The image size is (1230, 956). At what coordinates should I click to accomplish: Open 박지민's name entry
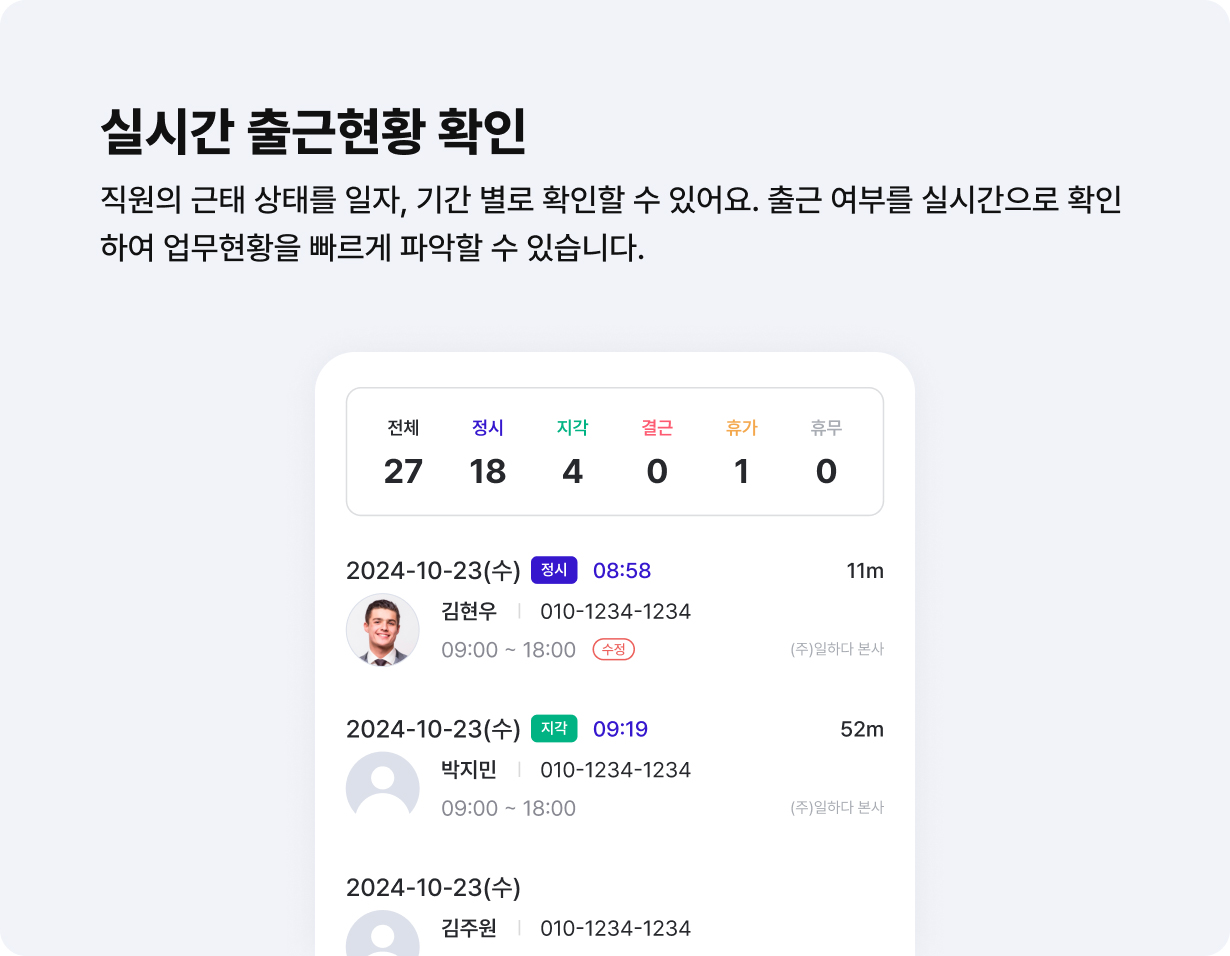coord(469,769)
